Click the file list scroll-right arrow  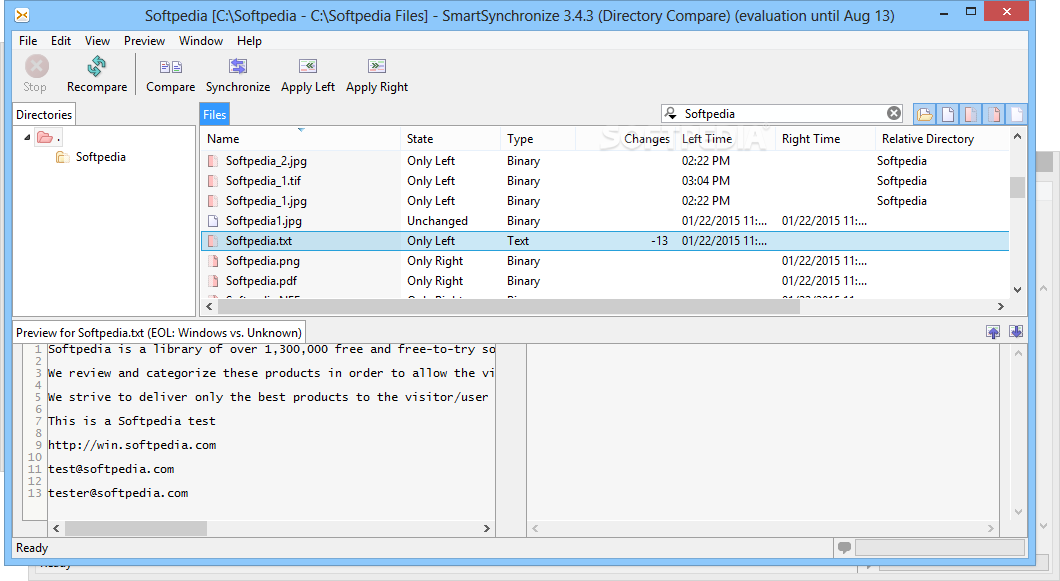[x=1001, y=306]
